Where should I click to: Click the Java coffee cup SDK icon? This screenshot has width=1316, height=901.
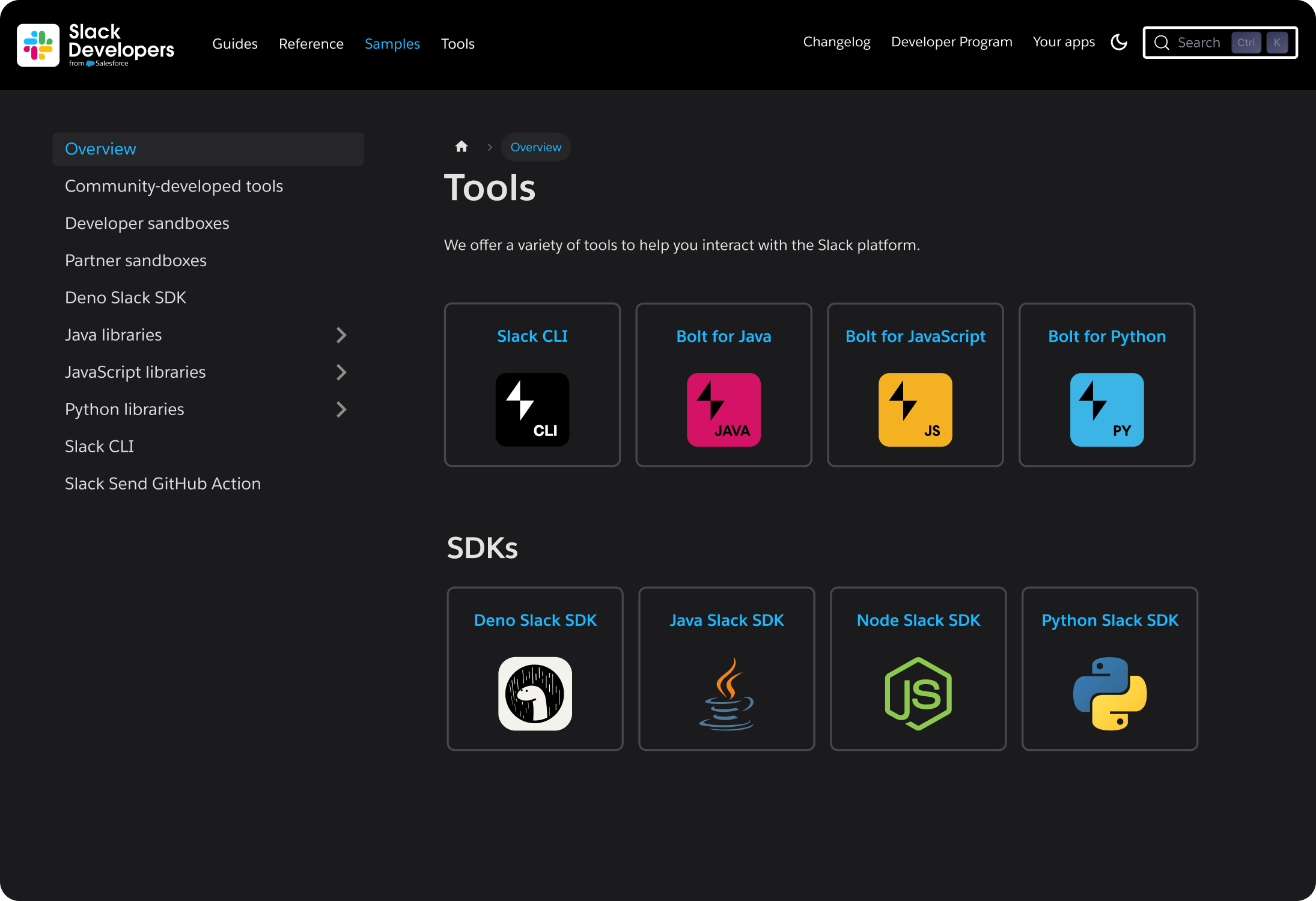pyautogui.click(x=727, y=694)
